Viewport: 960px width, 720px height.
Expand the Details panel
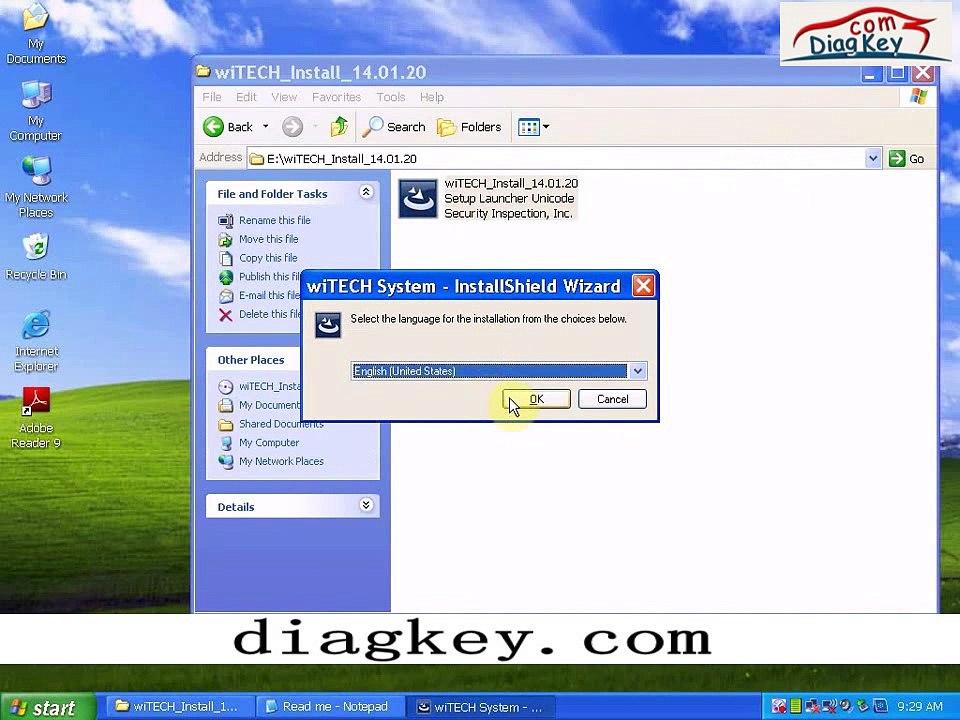pos(366,505)
